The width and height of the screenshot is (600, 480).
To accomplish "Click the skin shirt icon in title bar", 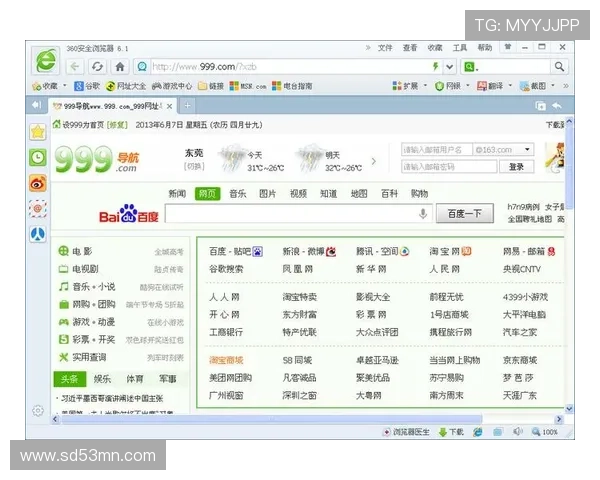I will (508, 47).
